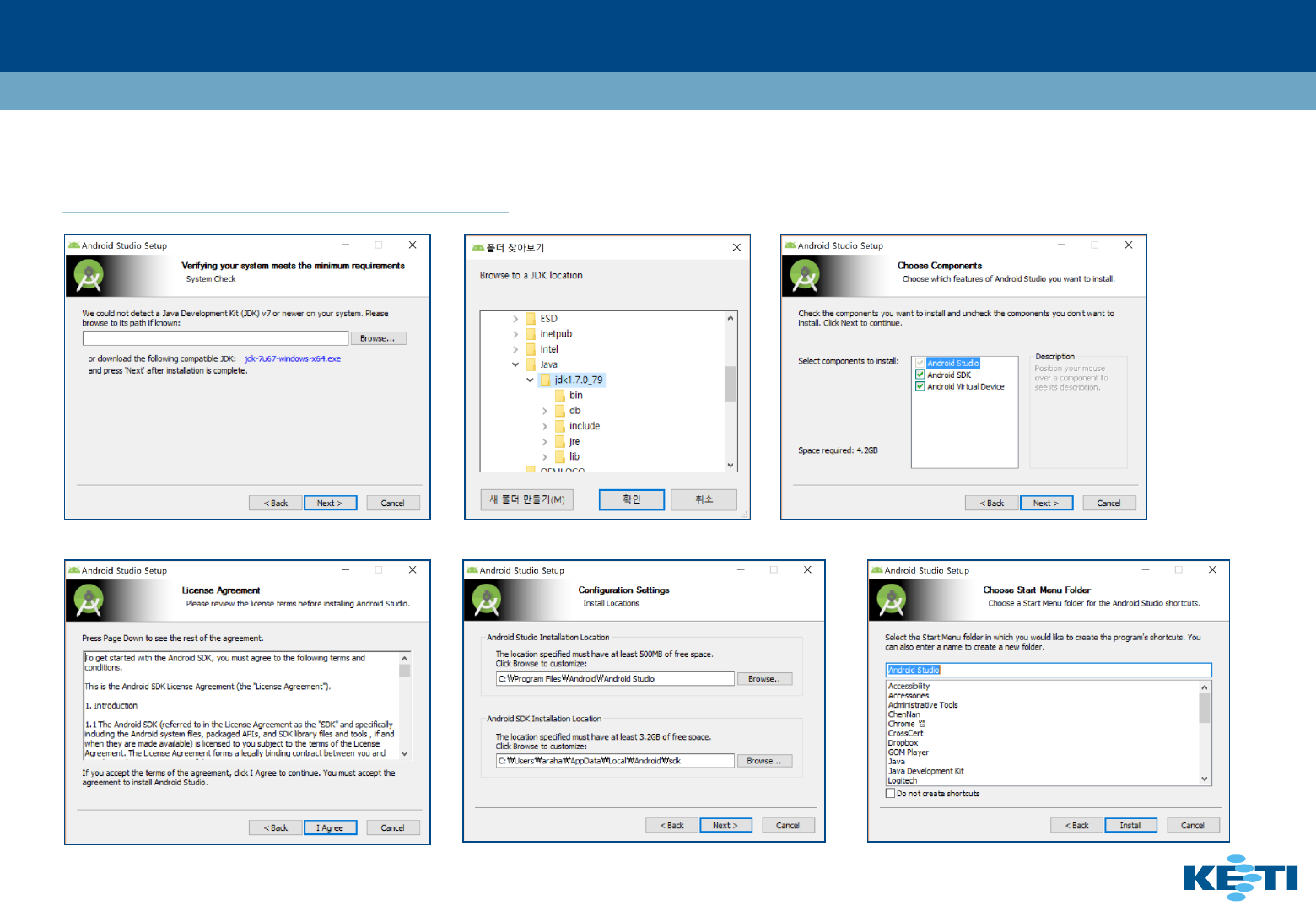Click Back in the System Check dialog

tap(275, 503)
